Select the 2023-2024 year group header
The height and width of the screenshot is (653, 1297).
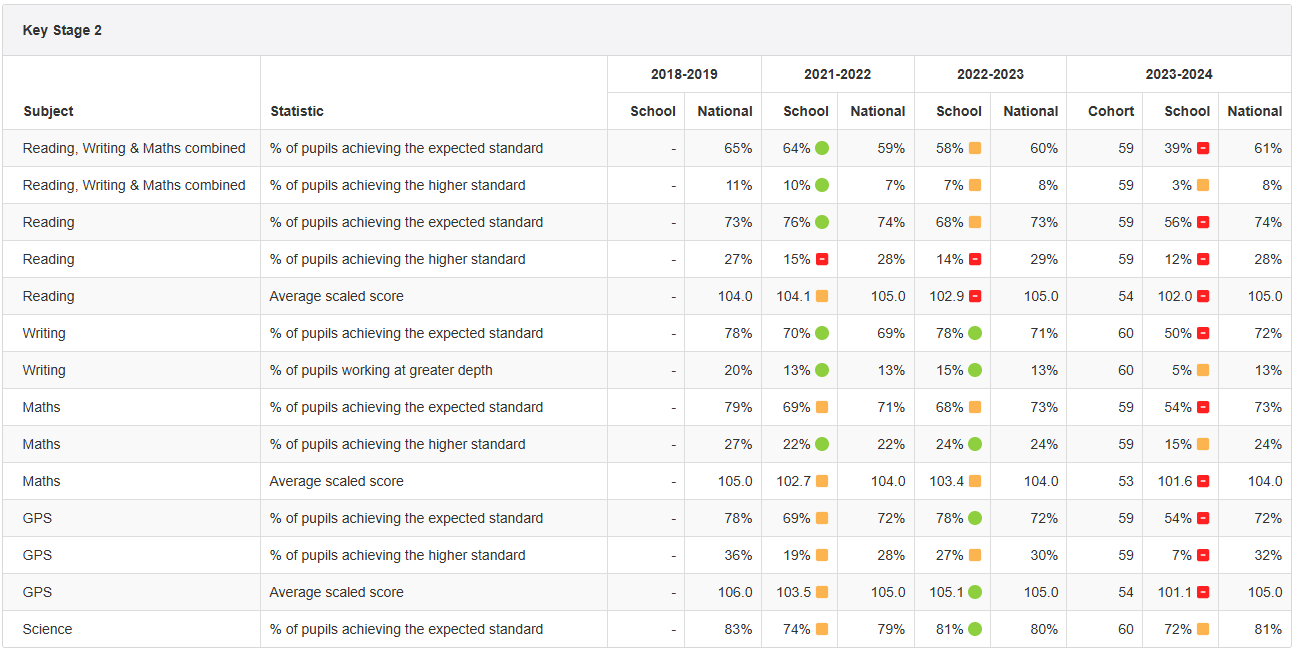(x=1179, y=74)
